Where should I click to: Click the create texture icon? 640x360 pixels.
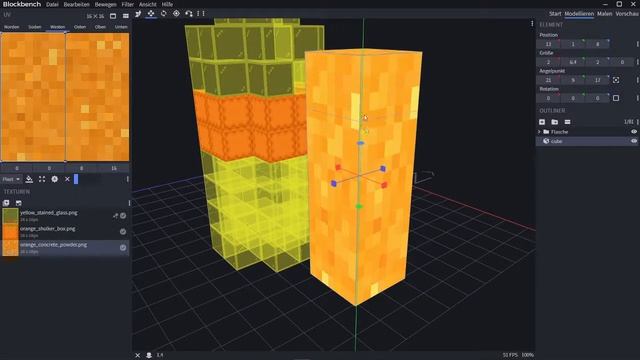18,203
